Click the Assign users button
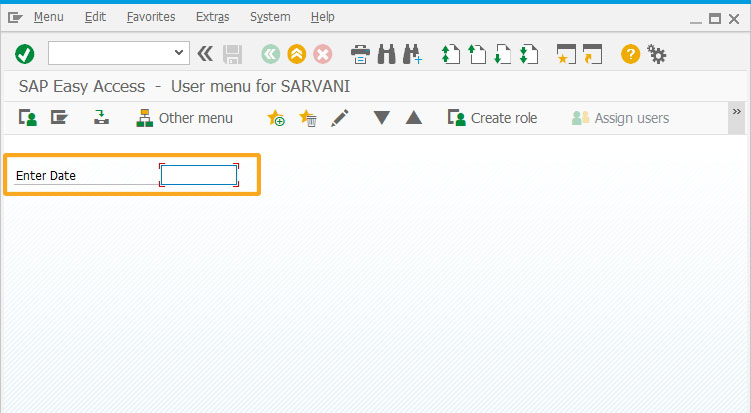751x413 pixels. click(x=620, y=118)
